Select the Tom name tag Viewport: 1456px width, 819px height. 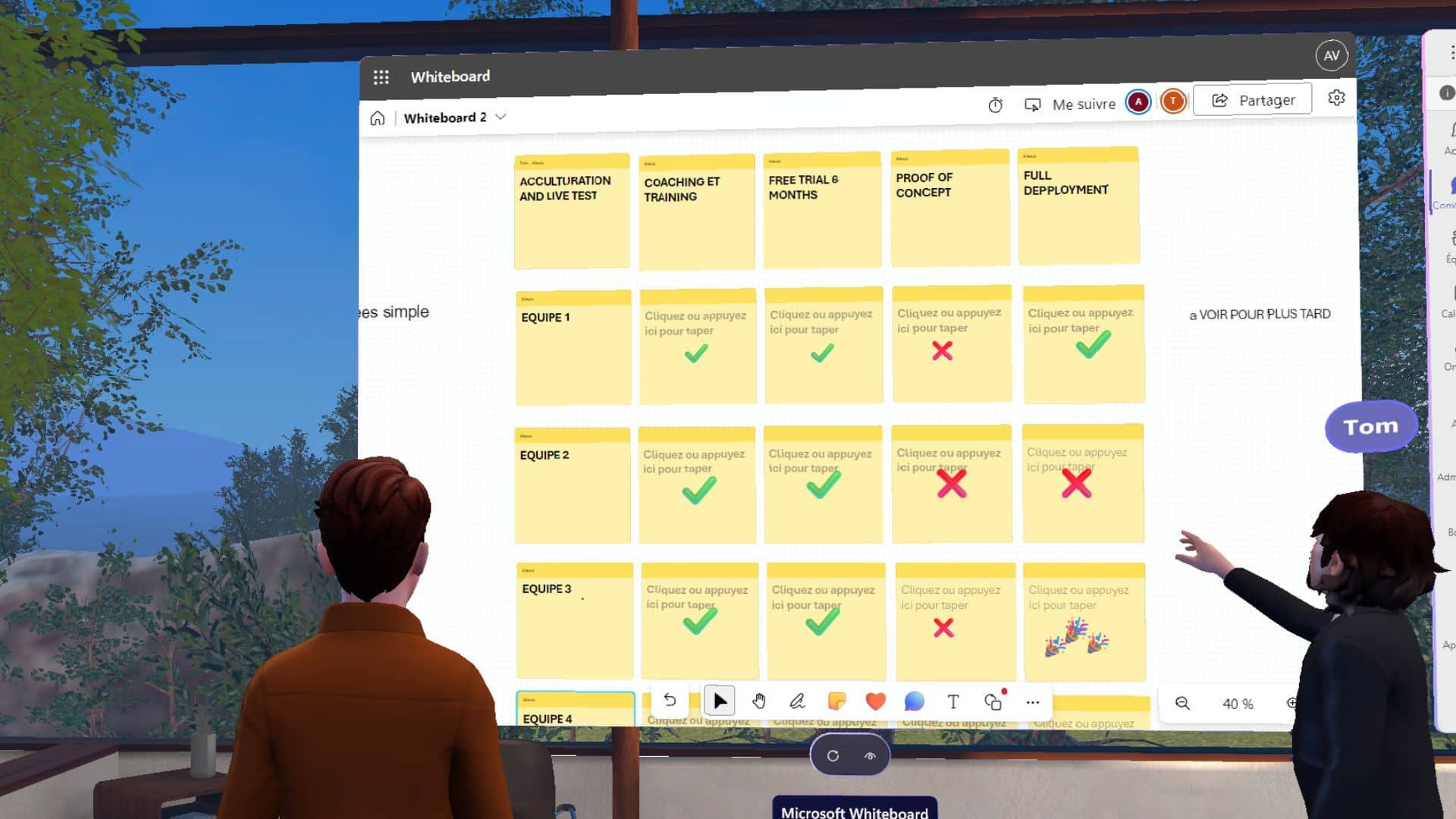(x=1370, y=426)
